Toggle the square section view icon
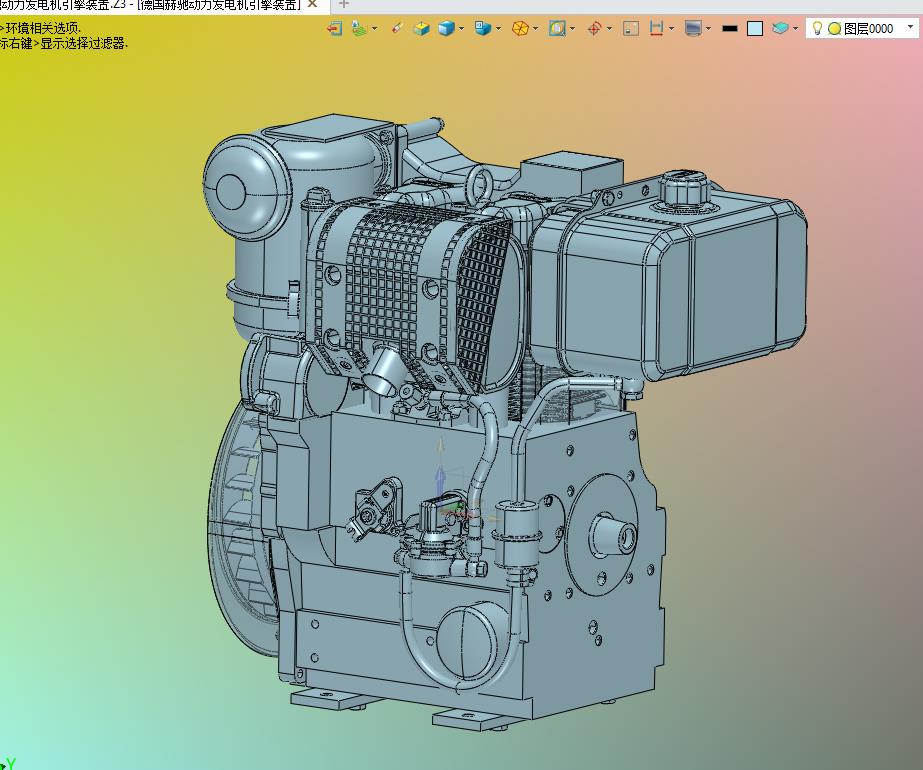 (631, 29)
